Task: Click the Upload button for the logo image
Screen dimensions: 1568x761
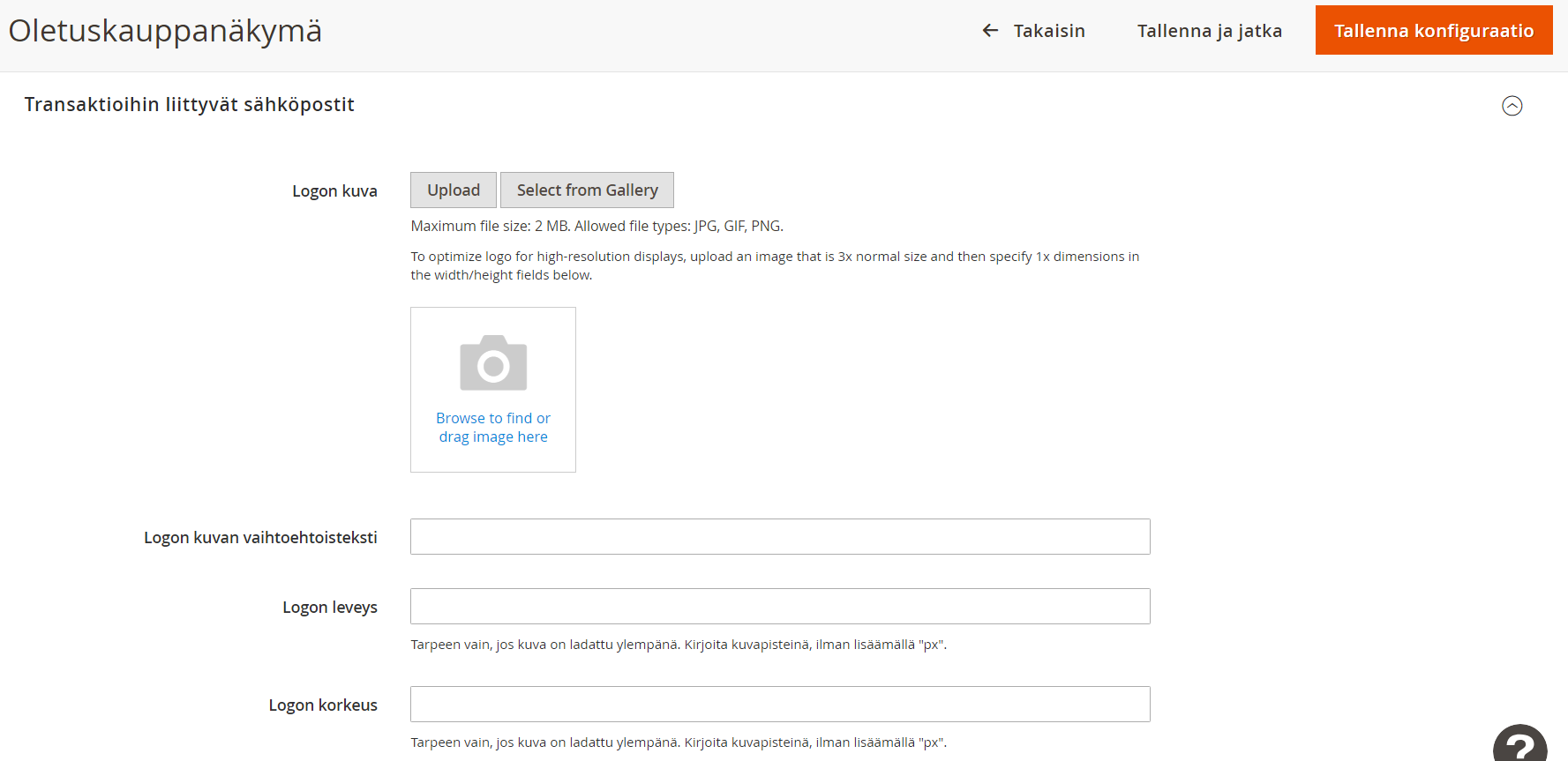Action: click(454, 190)
